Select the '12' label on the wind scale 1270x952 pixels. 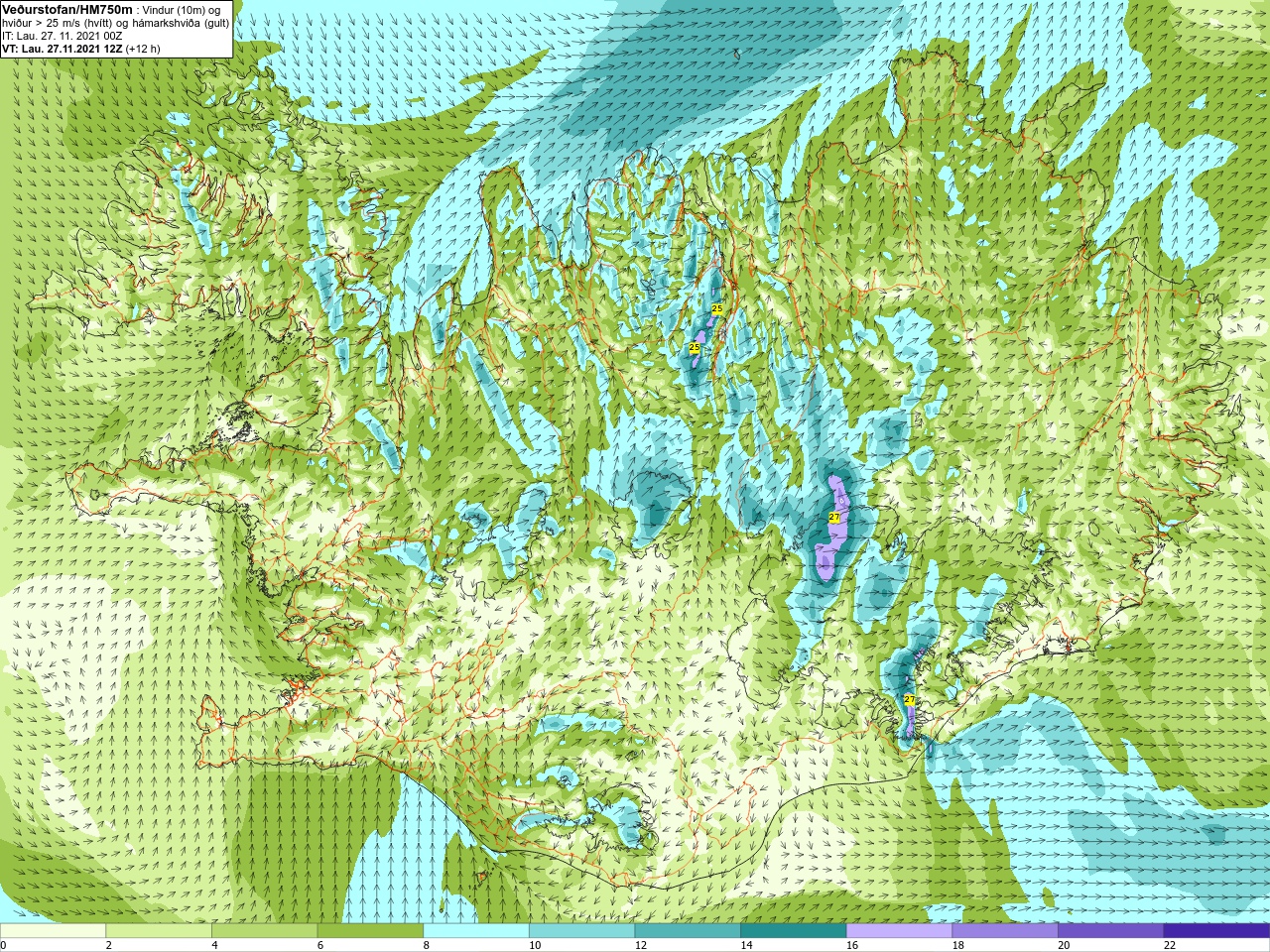coord(641,945)
